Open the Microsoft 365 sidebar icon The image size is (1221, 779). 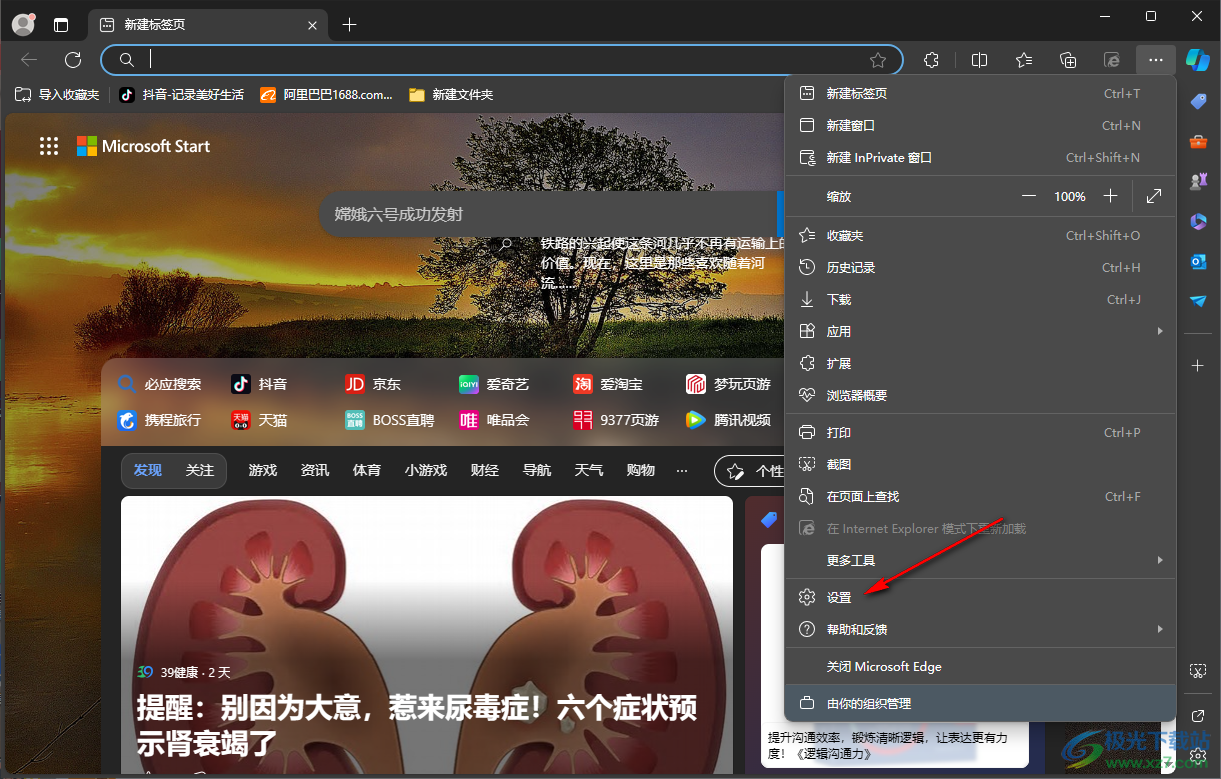(1198, 221)
